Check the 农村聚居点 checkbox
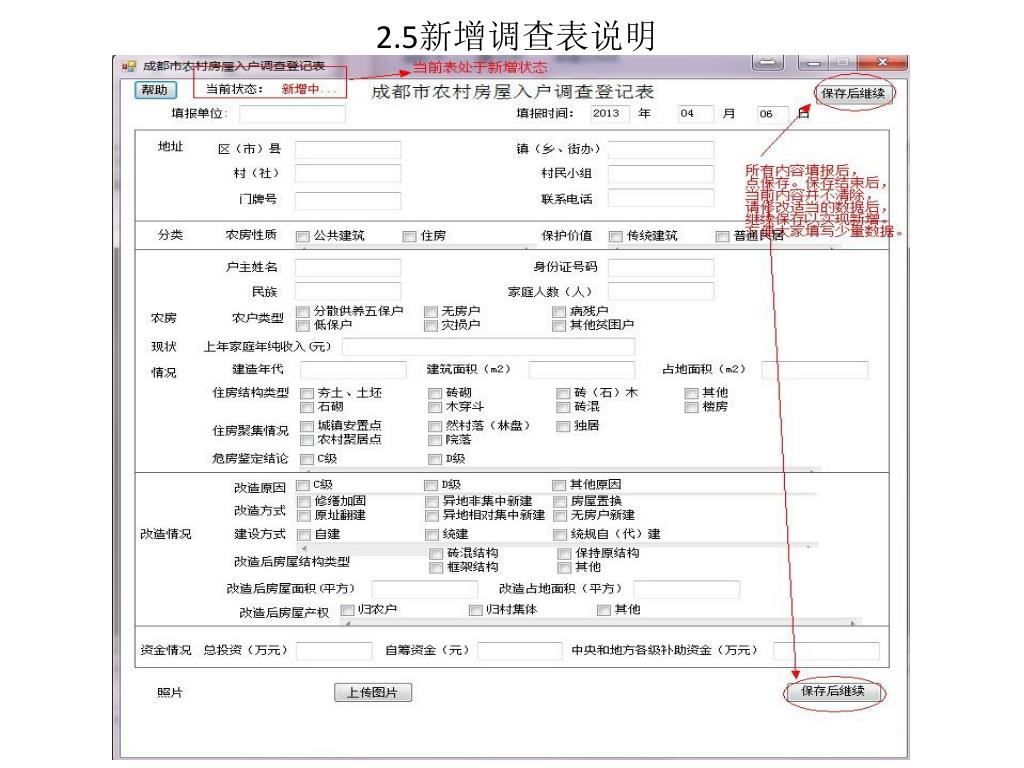This screenshot has width=1024, height=768. coord(306,440)
